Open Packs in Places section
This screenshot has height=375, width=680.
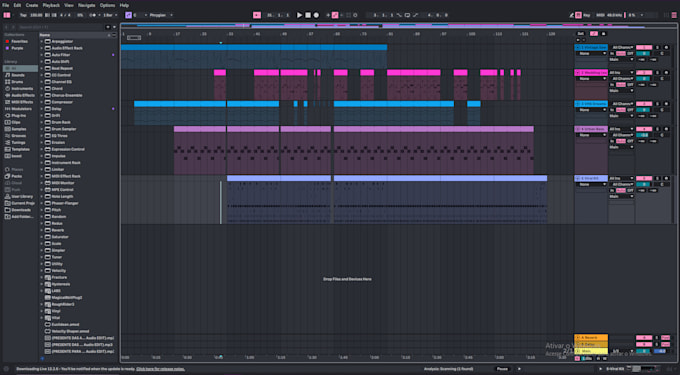pyautogui.click(x=17, y=176)
